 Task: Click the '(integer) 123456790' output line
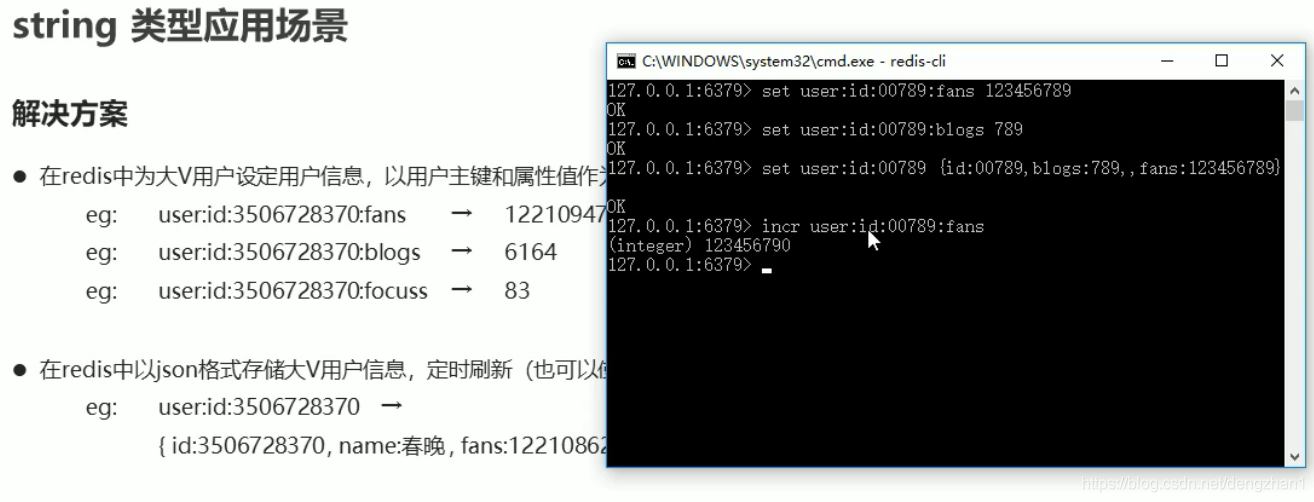click(x=699, y=246)
